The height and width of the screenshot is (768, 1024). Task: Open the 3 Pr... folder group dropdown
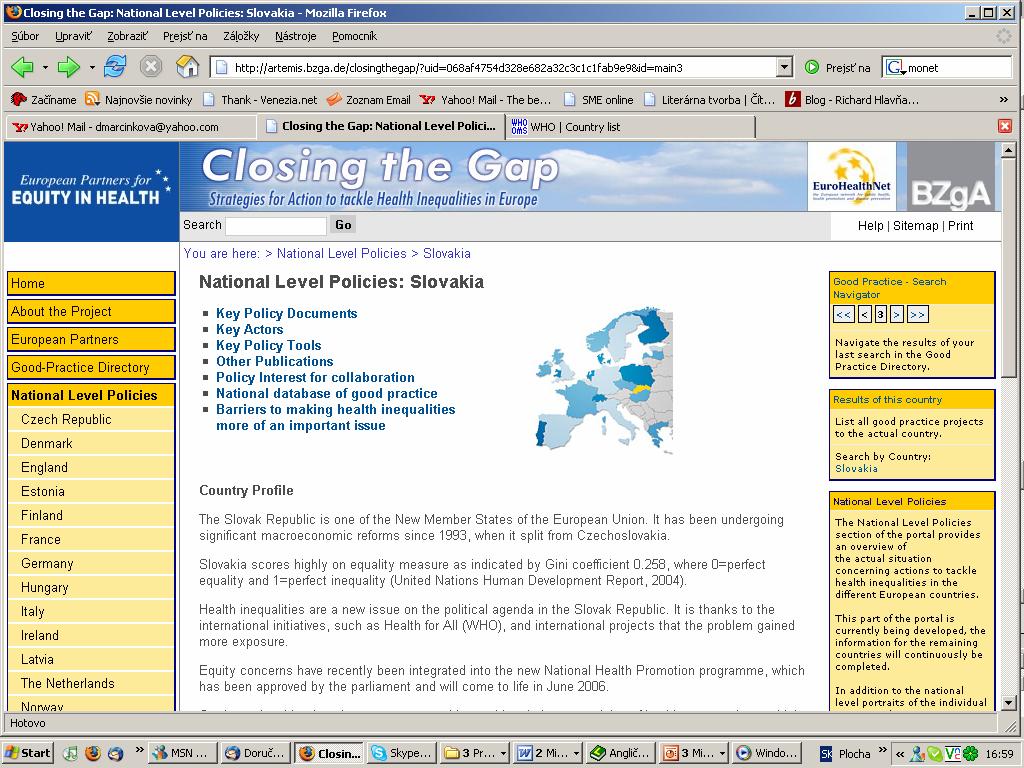click(503, 754)
